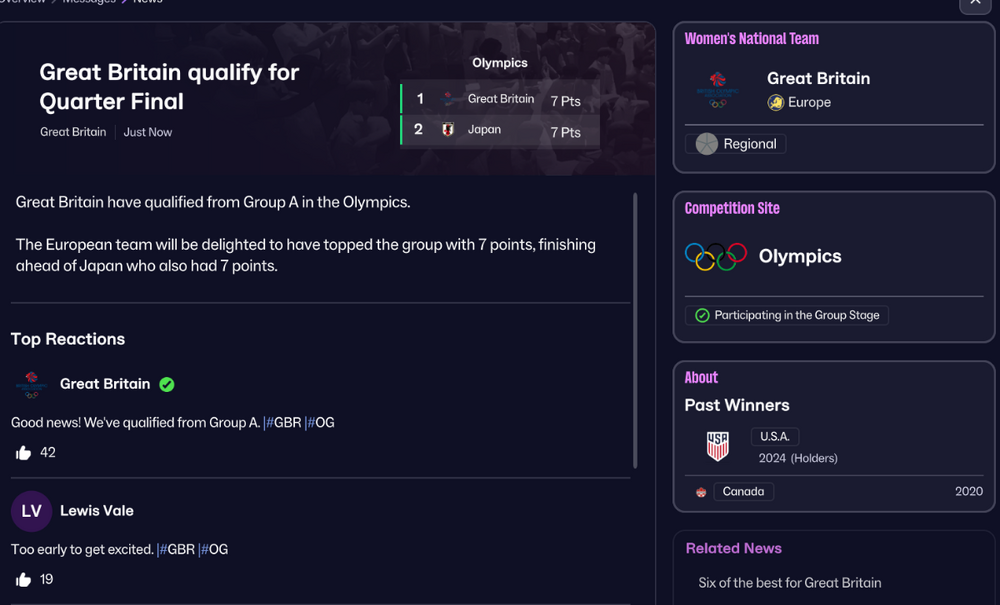Viewport: 1000px width, 605px height.
Task: Click the Great Britain team badge in sidebar
Action: point(717,90)
